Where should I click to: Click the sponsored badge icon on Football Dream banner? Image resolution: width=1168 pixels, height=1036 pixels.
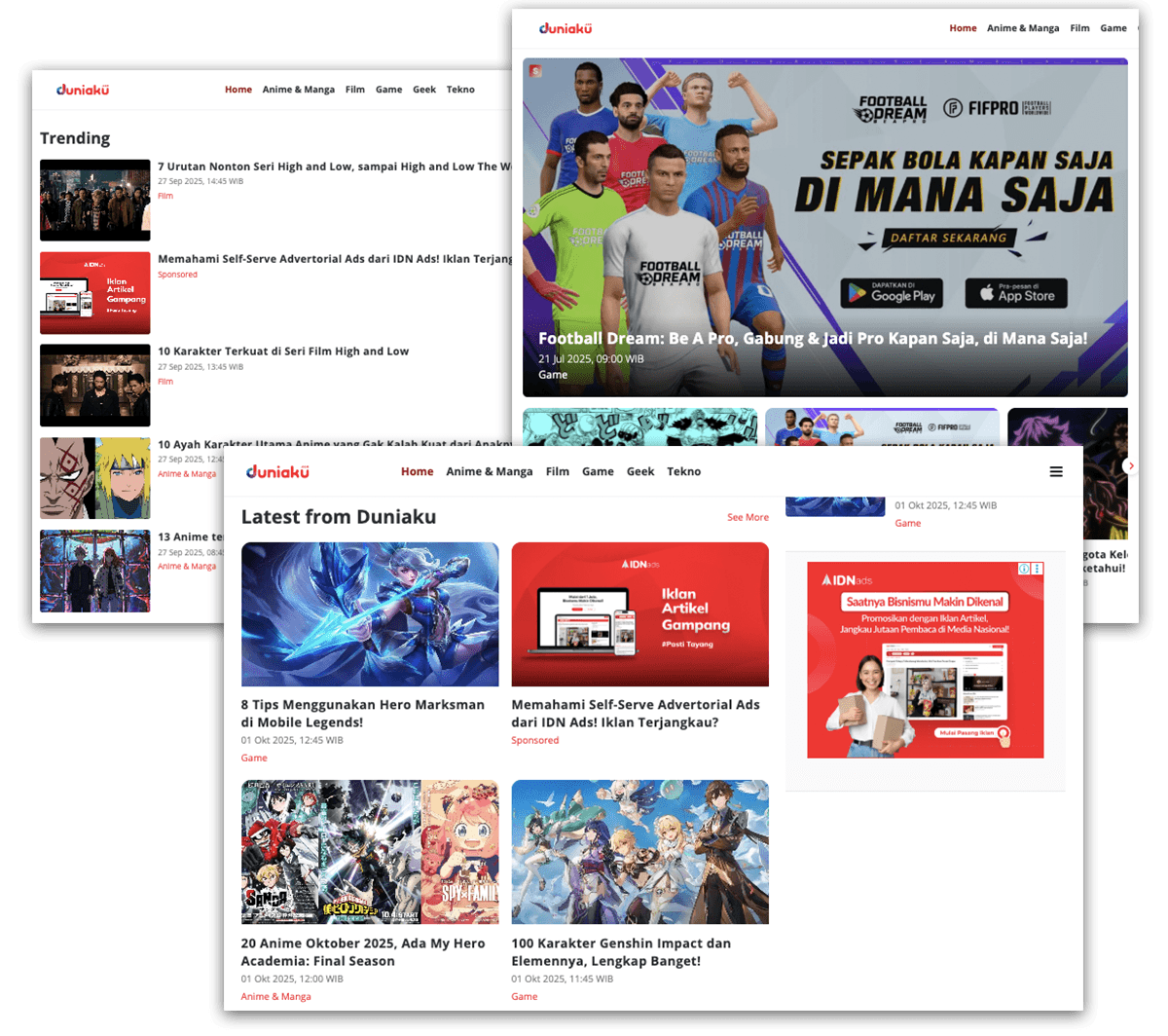(535, 70)
